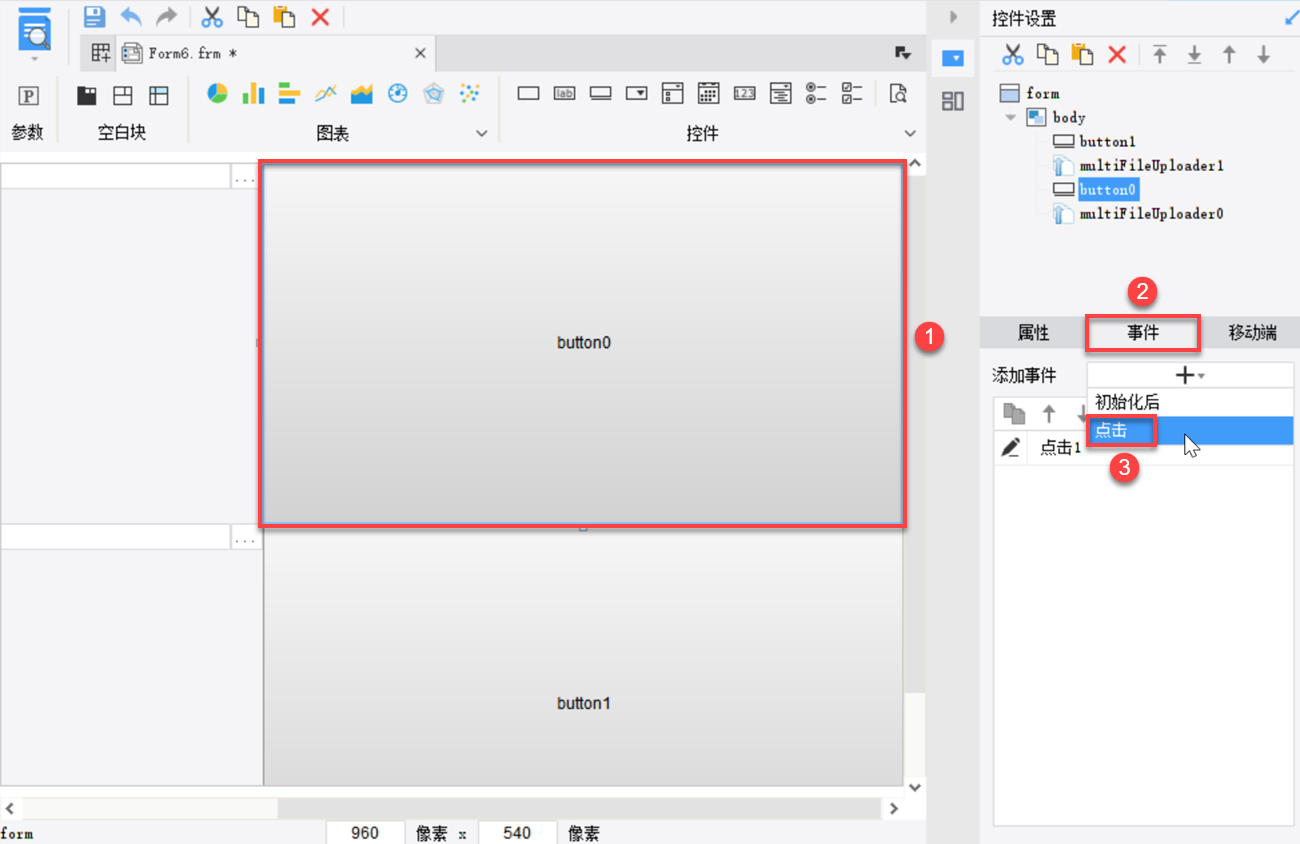Insert a column bar chart
1300x844 pixels.
tap(253, 94)
